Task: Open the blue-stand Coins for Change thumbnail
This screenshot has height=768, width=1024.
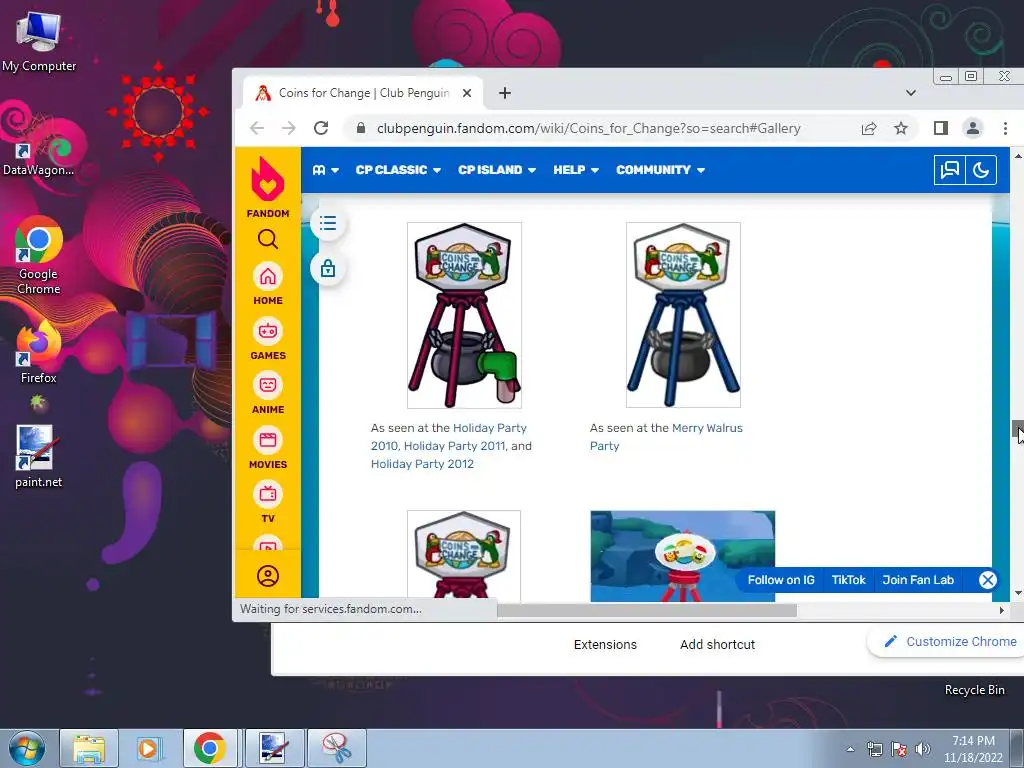Action: [683, 315]
